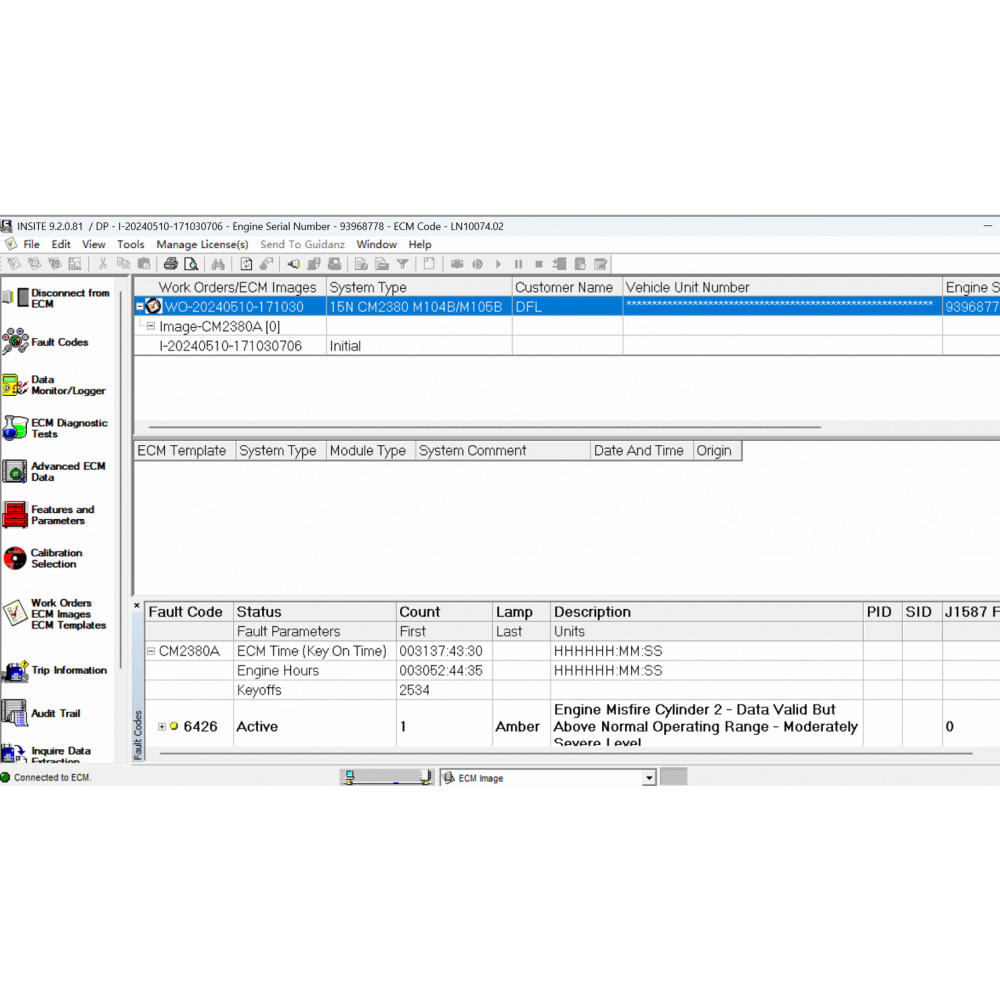Open the ECM Image dropdown
Image resolution: width=1000 pixels, height=1000 pixels.
tap(649, 777)
